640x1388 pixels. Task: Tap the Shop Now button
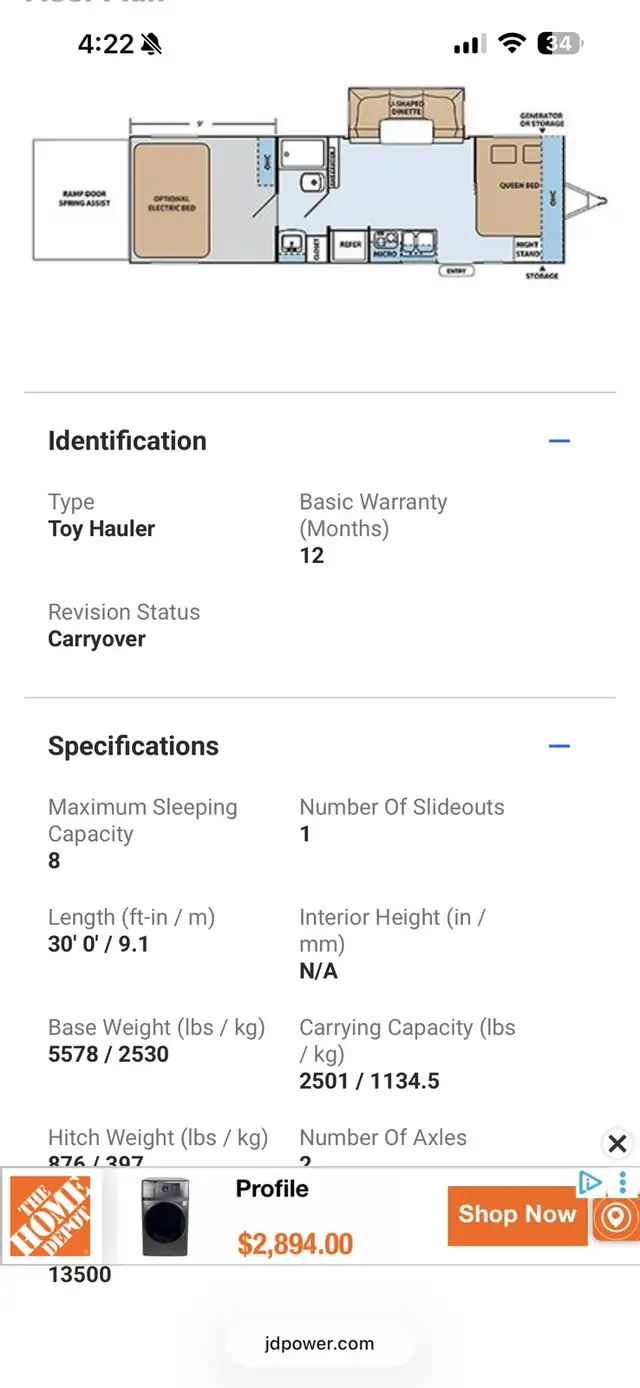517,1215
